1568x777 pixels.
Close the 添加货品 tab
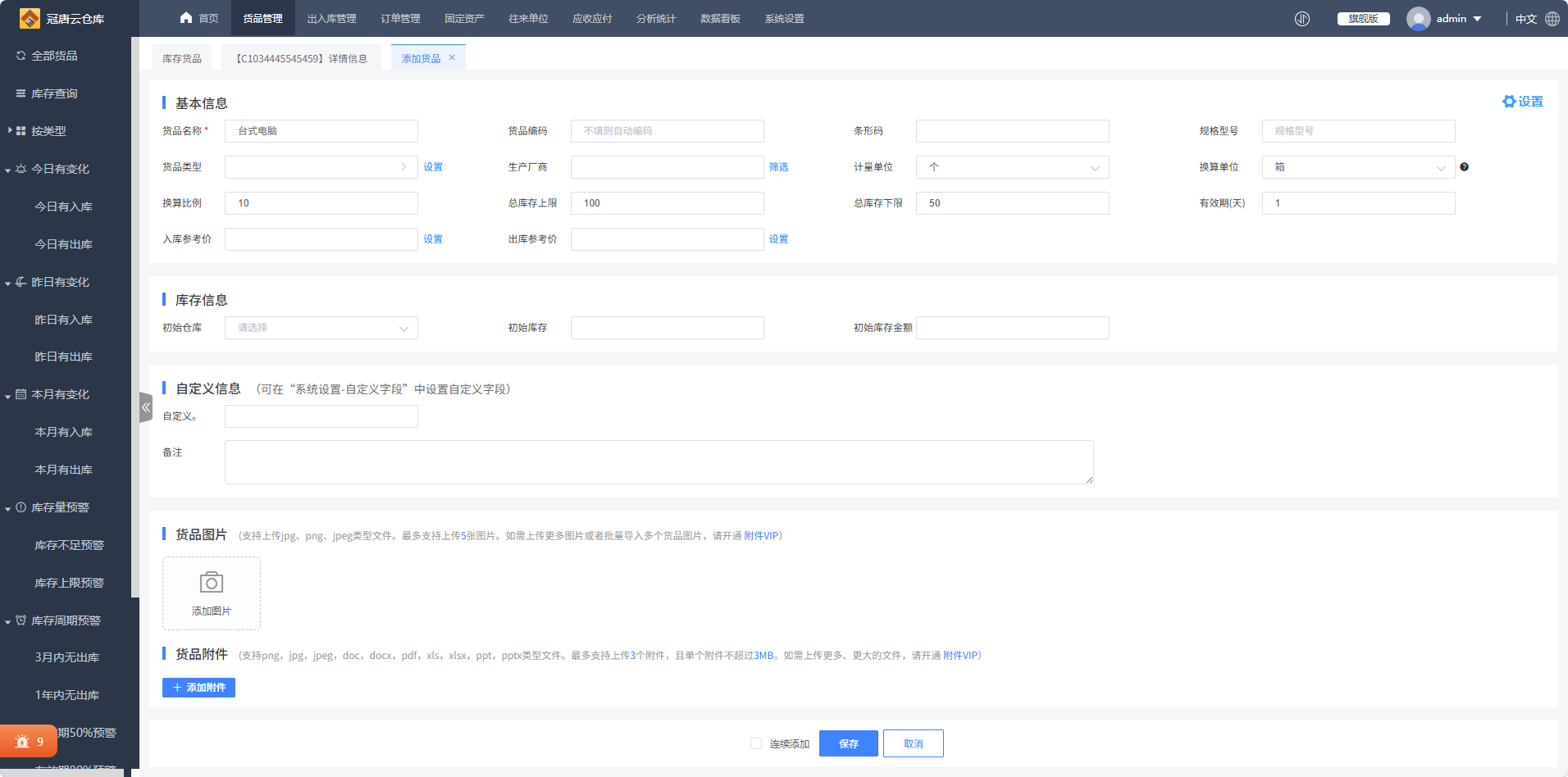click(x=452, y=57)
